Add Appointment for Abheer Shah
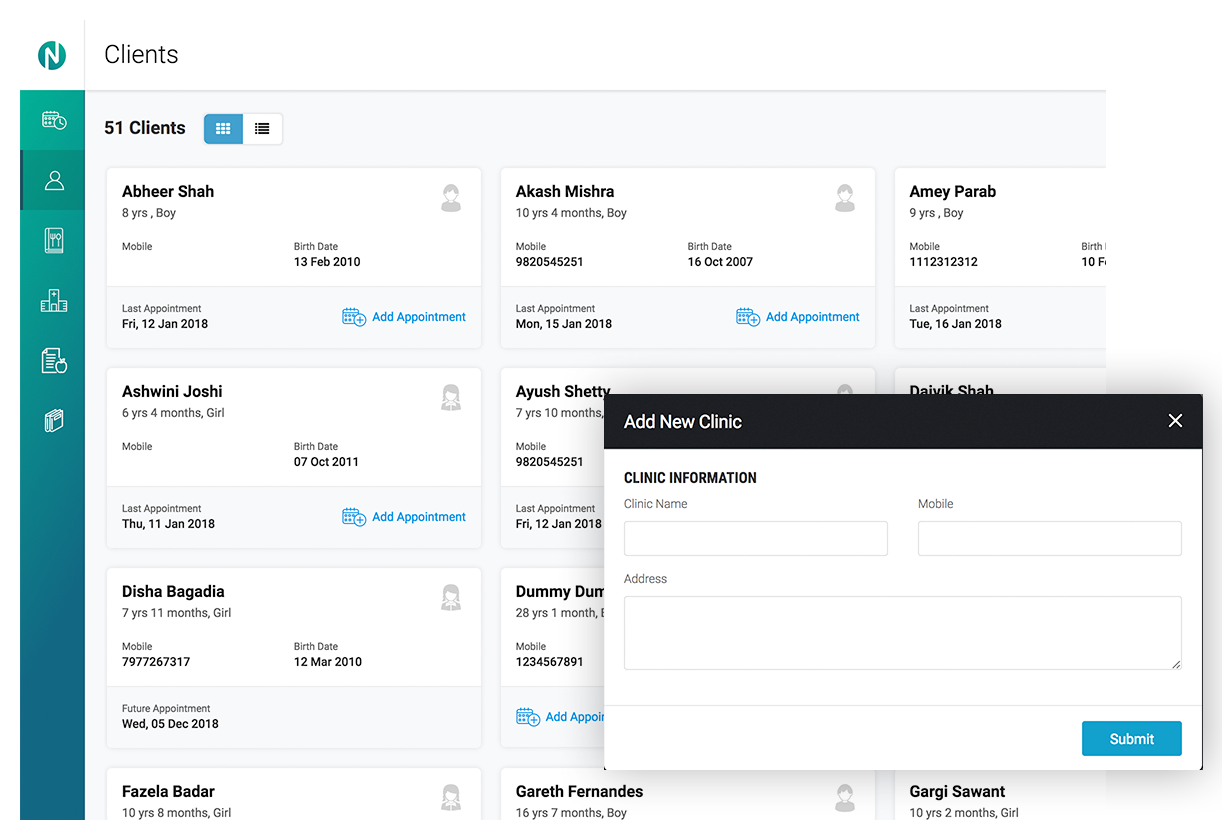Viewport: 1222px width, 840px height. (404, 317)
